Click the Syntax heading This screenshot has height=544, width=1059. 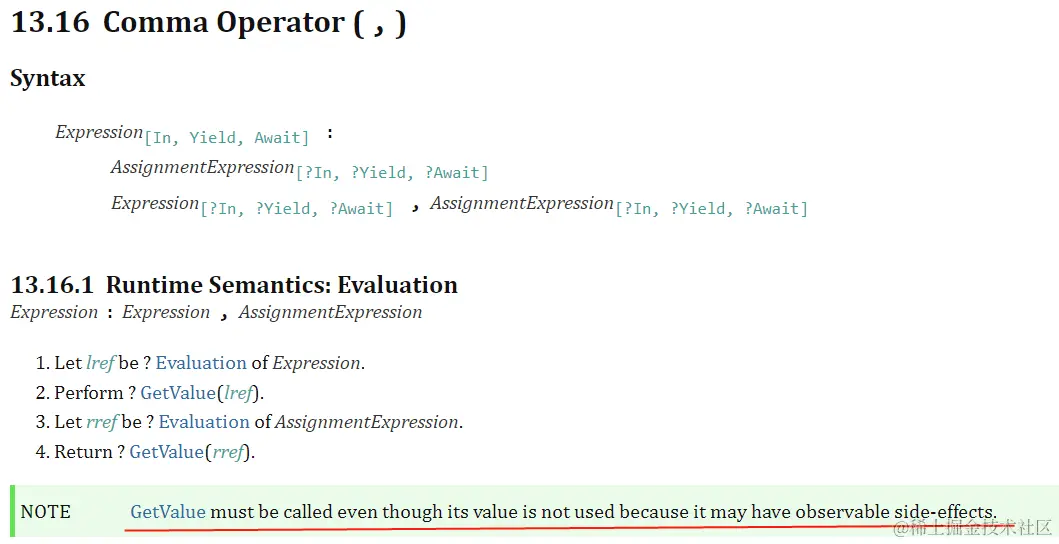(47, 78)
